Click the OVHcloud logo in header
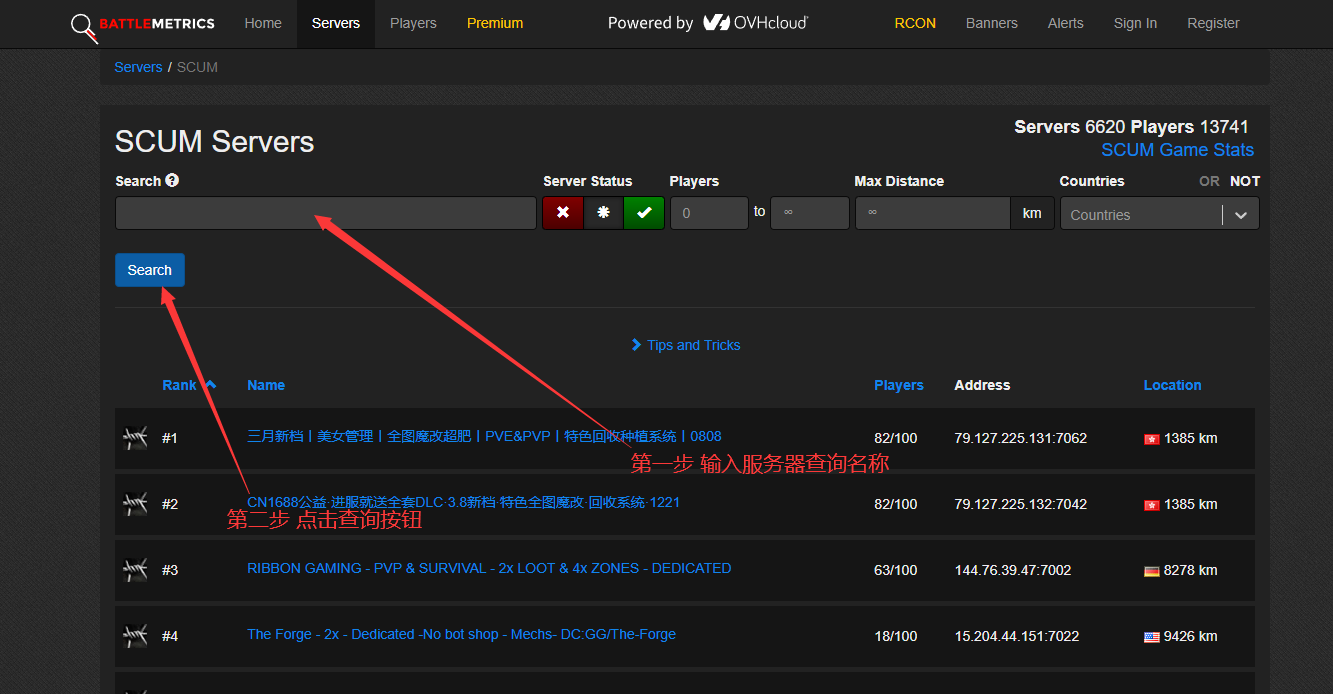This screenshot has width=1333, height=694. 754,23
